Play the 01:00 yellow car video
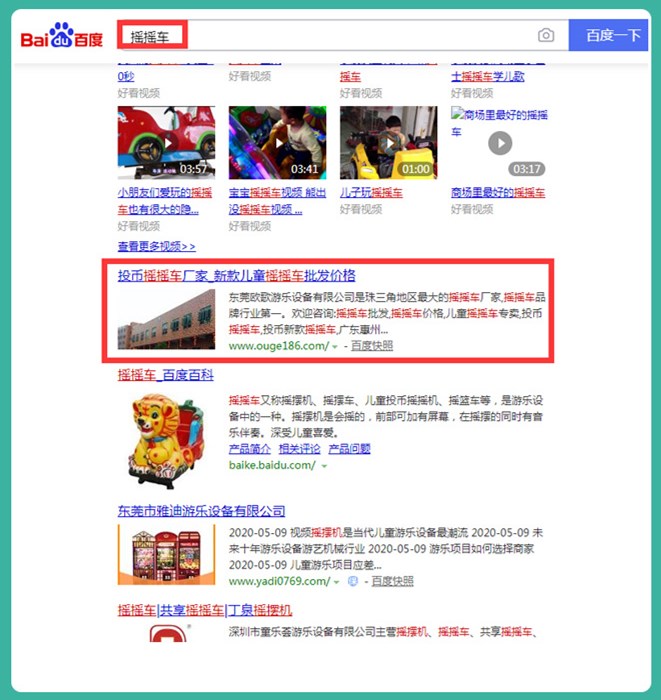Image resolution: width=661 pixels, height=700 pixels. [x=388, y=142]
